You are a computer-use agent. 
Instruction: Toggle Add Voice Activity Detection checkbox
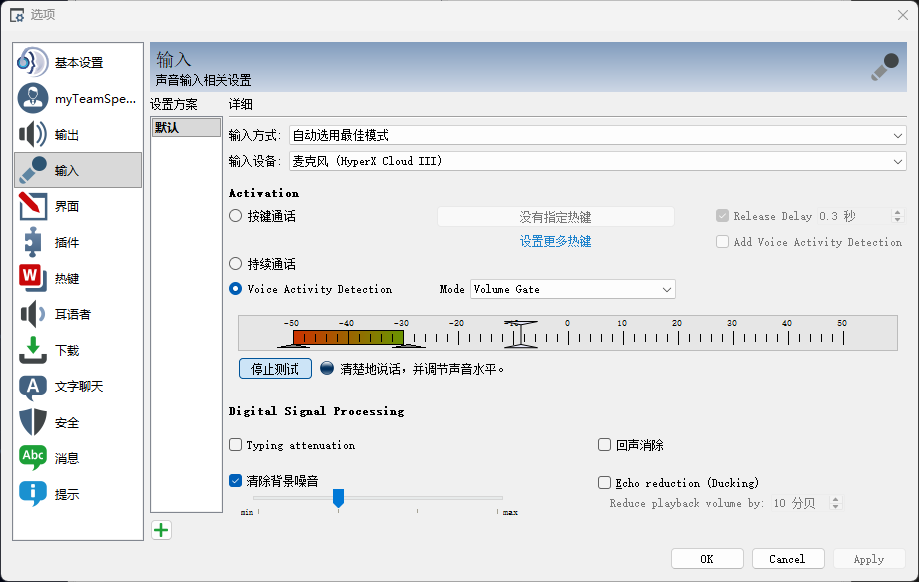point(723,242)
